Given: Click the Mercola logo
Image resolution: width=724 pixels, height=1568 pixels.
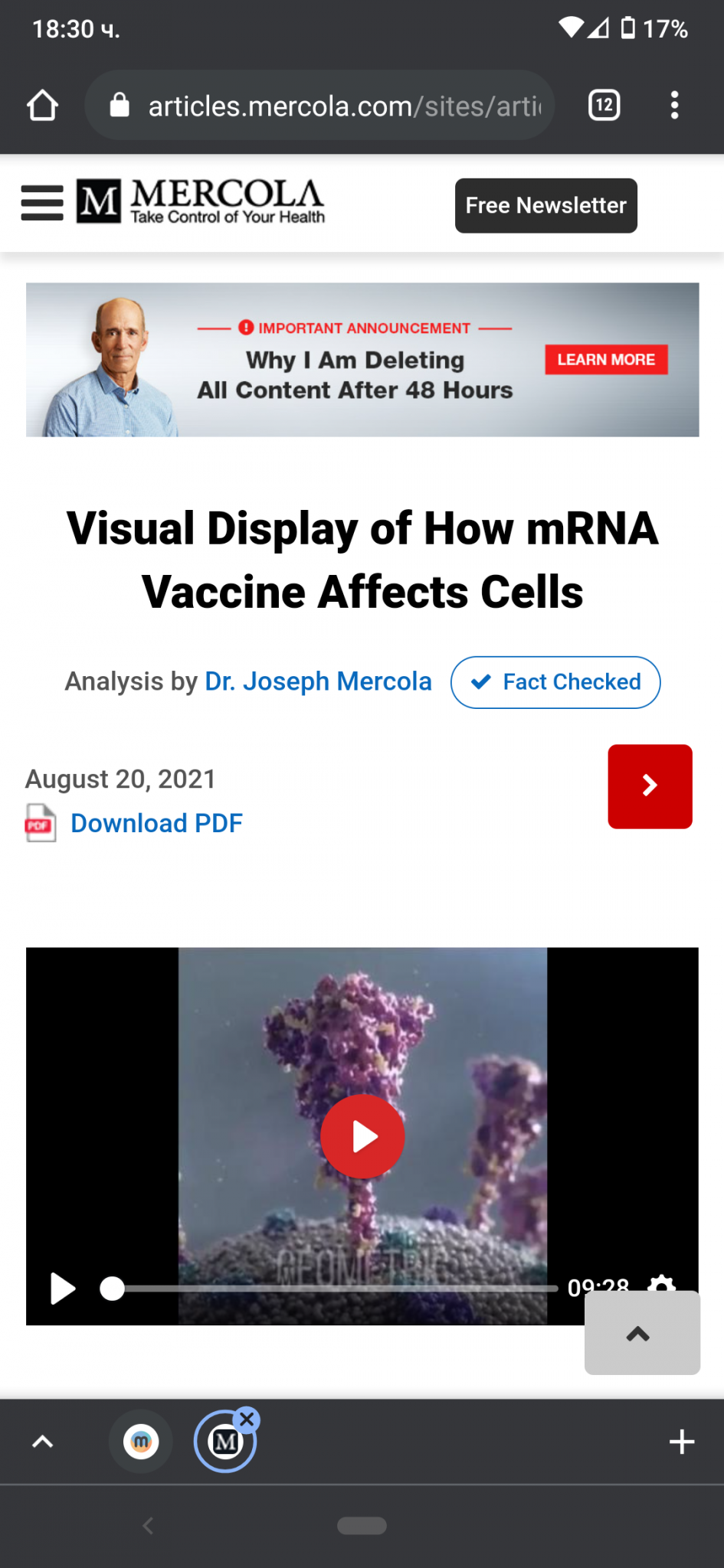Looking at the screenshot, I should 201,202.
